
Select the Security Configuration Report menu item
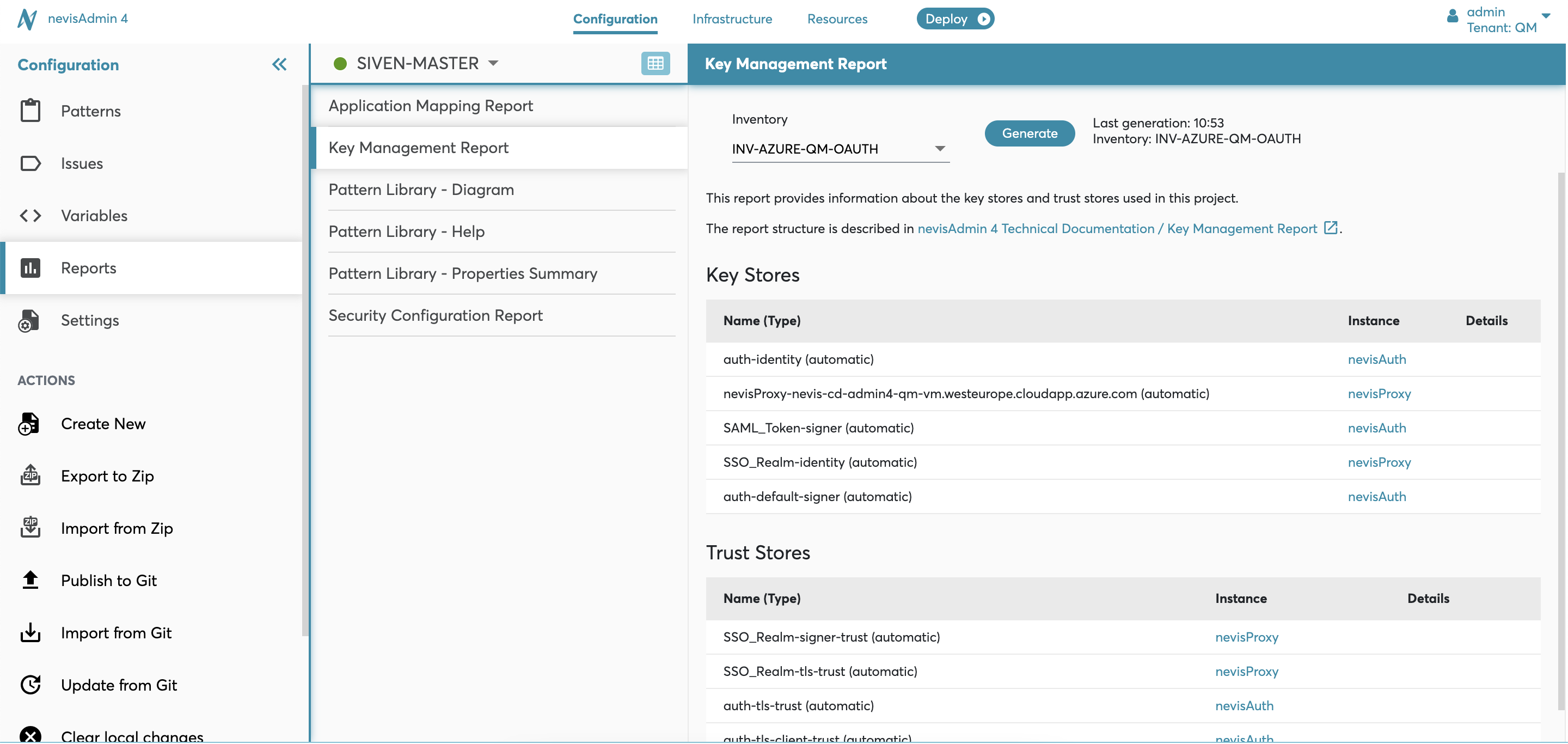436,315
